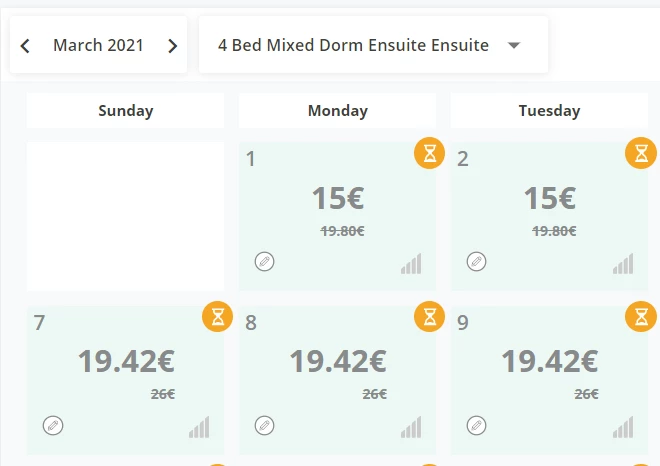Click the hourglass badge on March 8

coord(429,317)
